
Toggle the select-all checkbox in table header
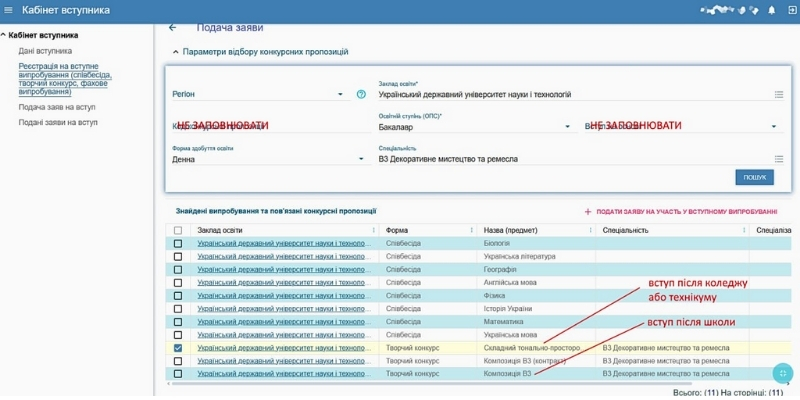(178, 230)
